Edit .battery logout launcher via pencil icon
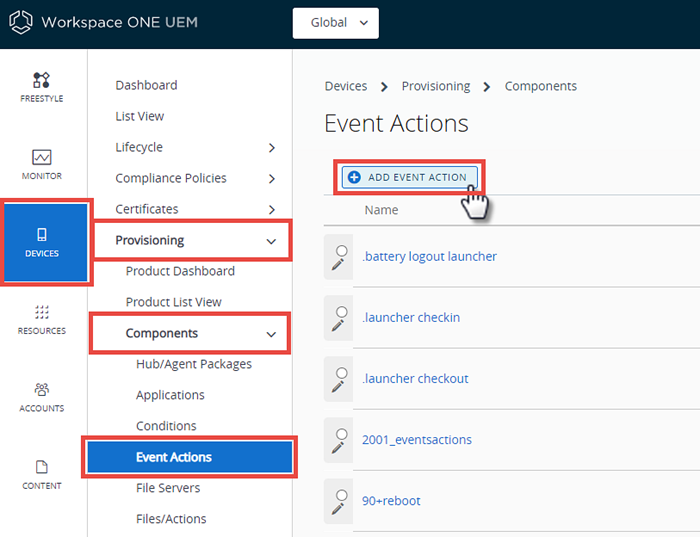The width and height of the screenshot is (700, 537). tap(338, 265)
